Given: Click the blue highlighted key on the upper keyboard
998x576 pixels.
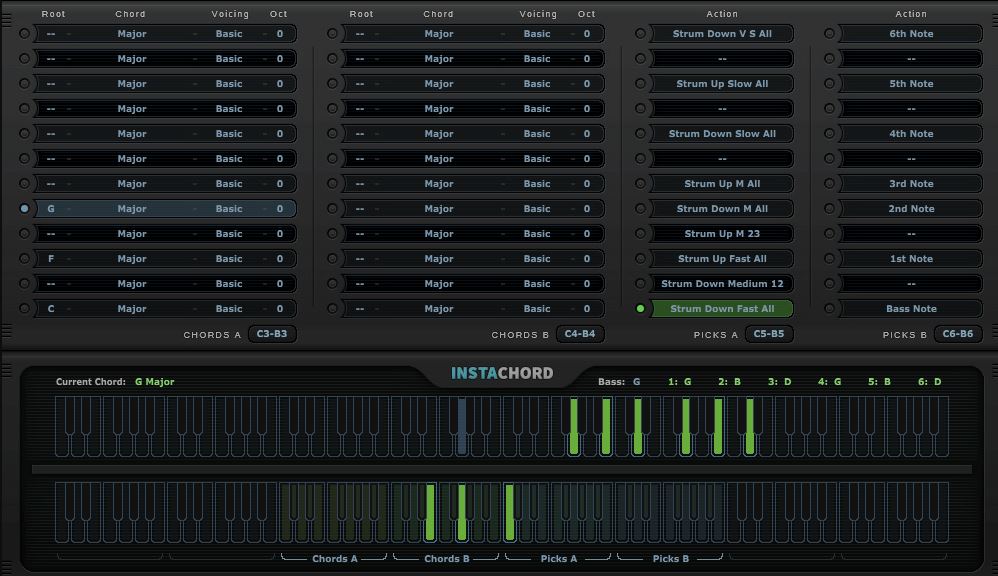Looking at the screenshot, I should pyautogui.click(x=462, y=425).
